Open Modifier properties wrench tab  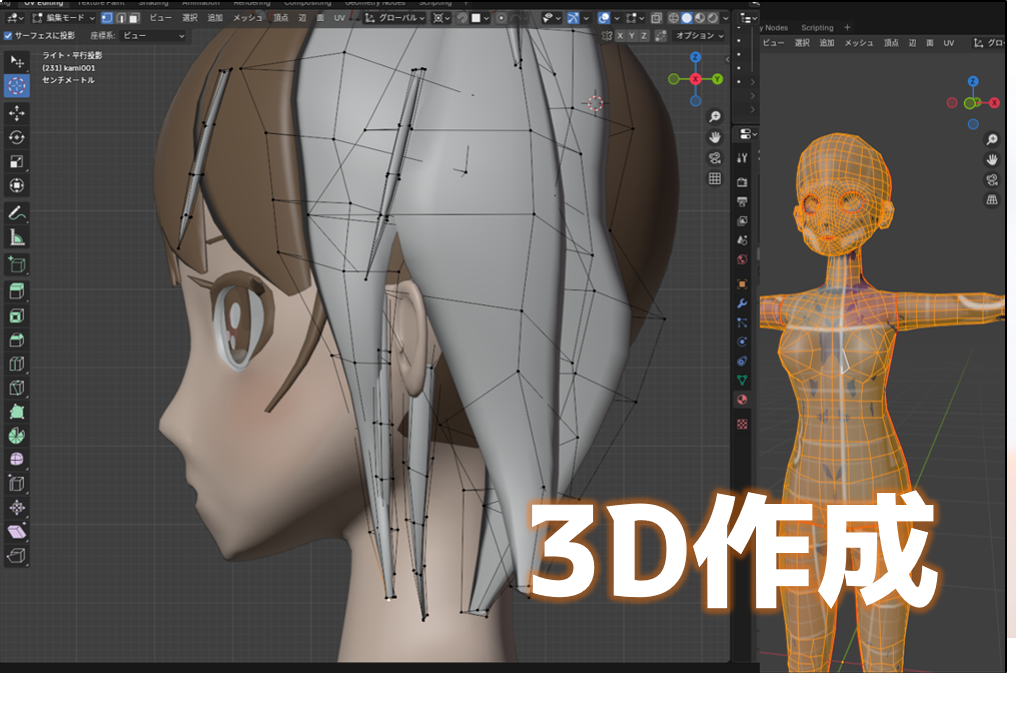pos(742,302)
